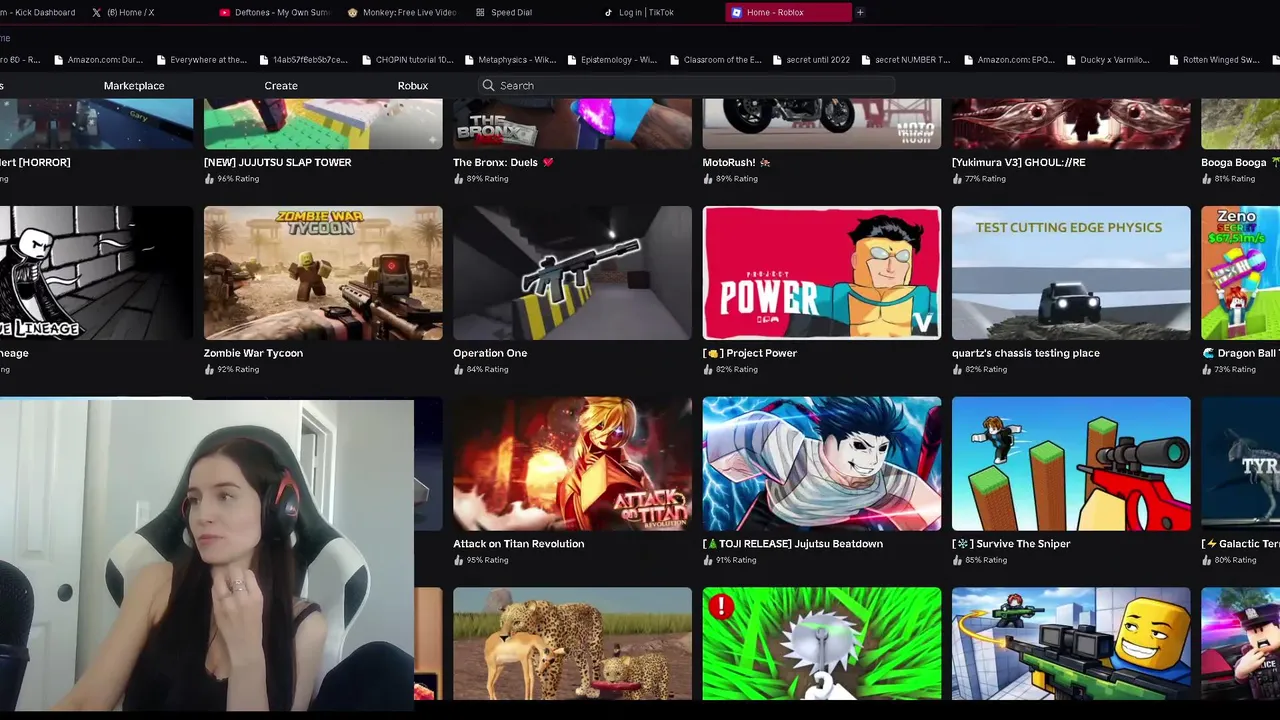Click the '95% Rating' text

(487, 560)
